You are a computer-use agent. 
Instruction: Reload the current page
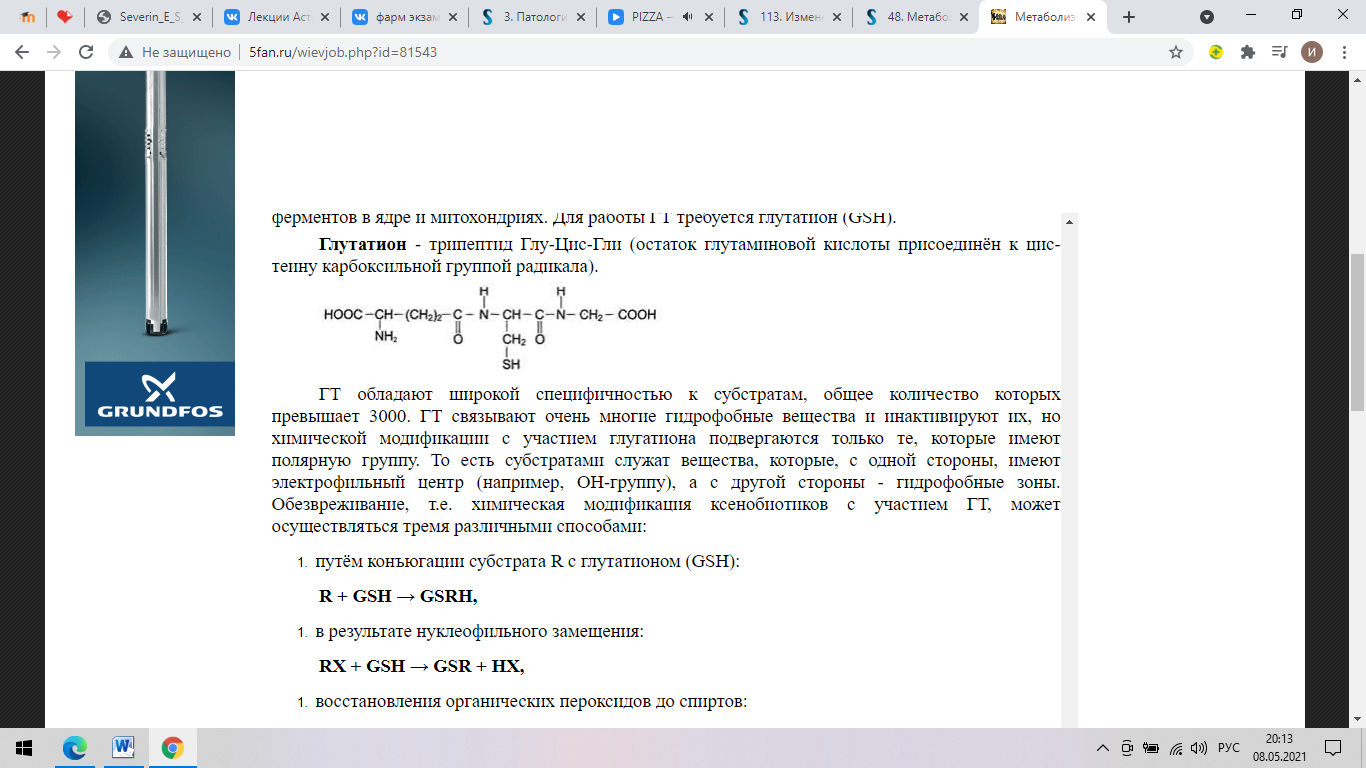click(86, 52)
